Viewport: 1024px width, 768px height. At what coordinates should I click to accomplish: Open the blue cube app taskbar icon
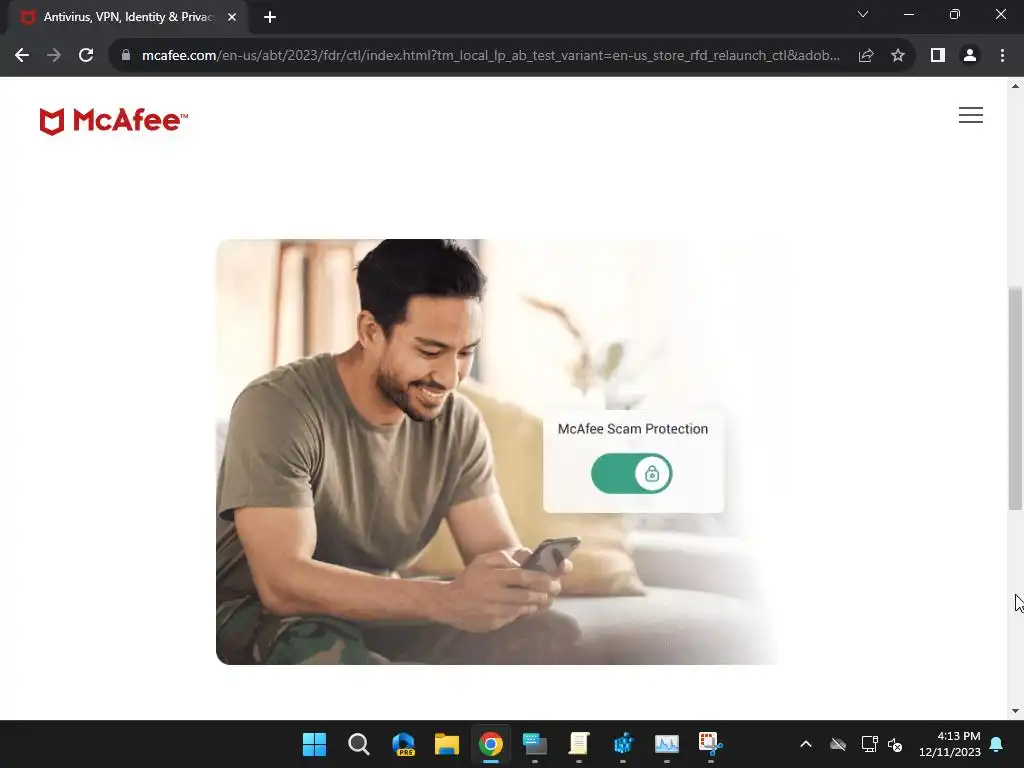coord(623,744)
